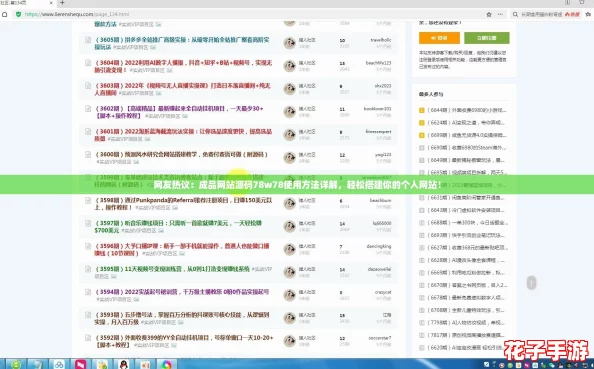
Task: Open sidebar item 6670期
Action: click(466, 285)
